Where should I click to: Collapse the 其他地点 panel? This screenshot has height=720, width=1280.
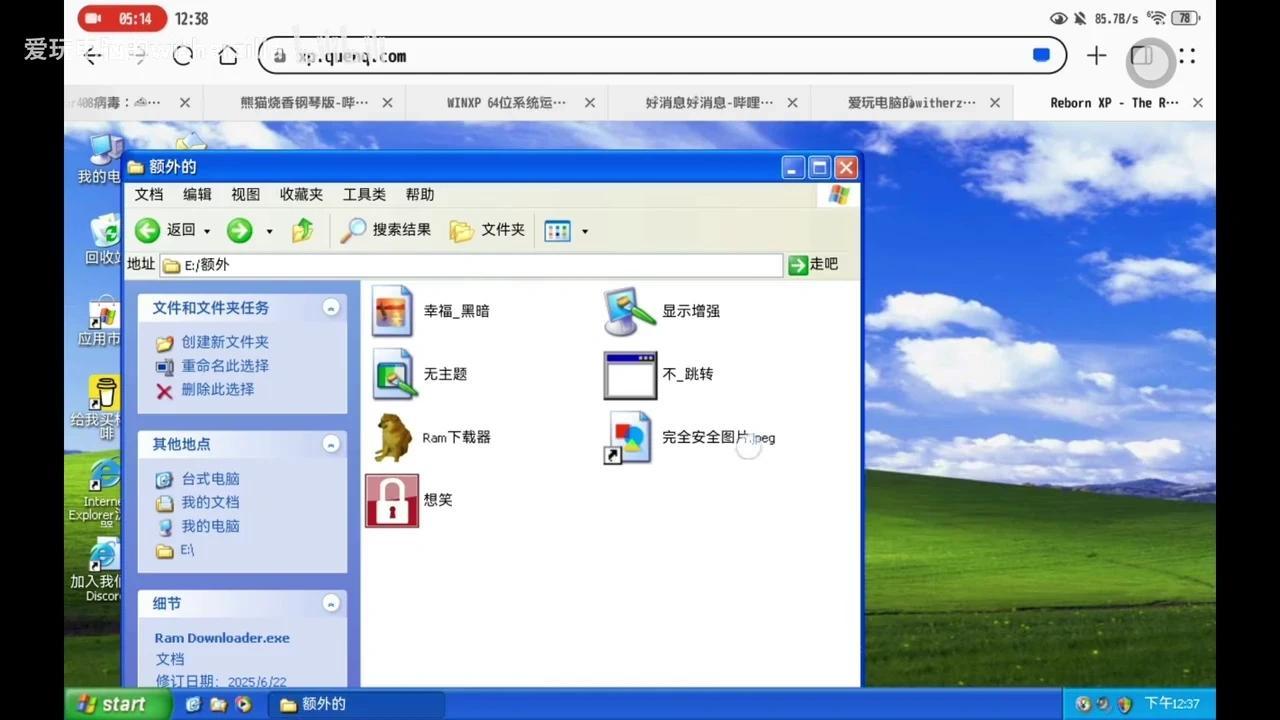331,443
